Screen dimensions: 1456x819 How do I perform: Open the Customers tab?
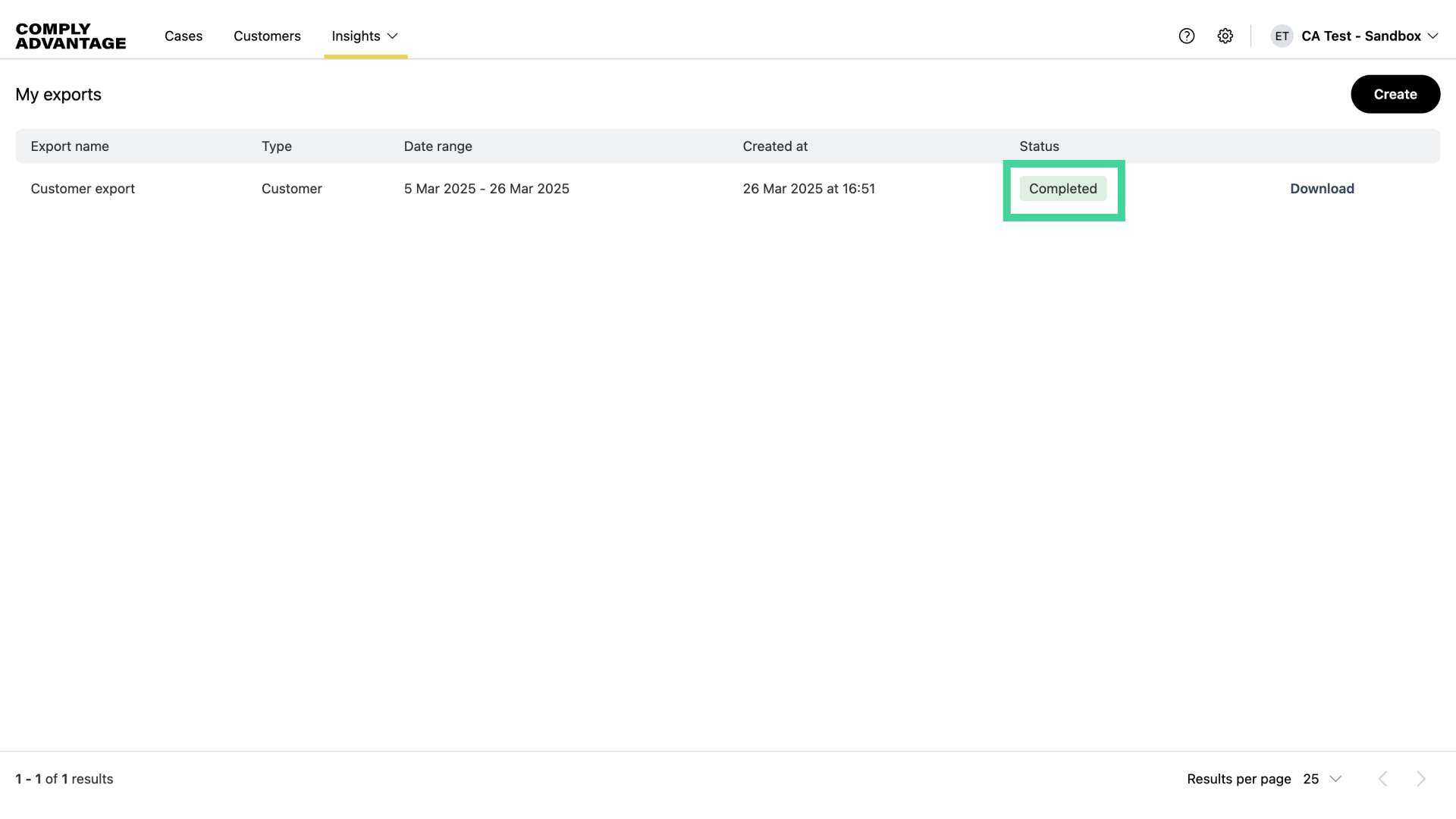tap(267, 36)
